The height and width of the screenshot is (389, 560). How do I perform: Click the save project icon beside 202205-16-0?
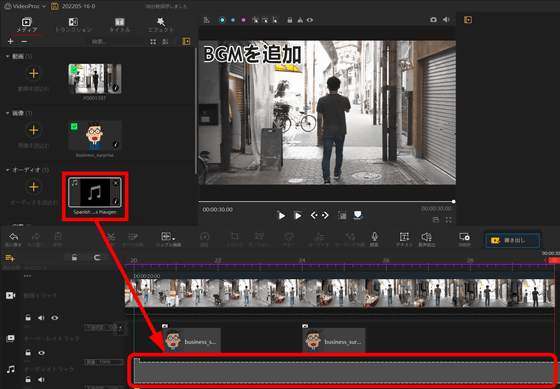click(x=55, y=6)
